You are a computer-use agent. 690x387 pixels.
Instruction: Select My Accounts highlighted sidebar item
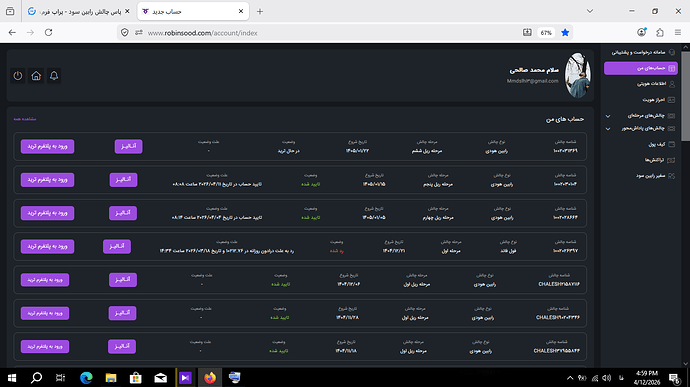(641, 68)
